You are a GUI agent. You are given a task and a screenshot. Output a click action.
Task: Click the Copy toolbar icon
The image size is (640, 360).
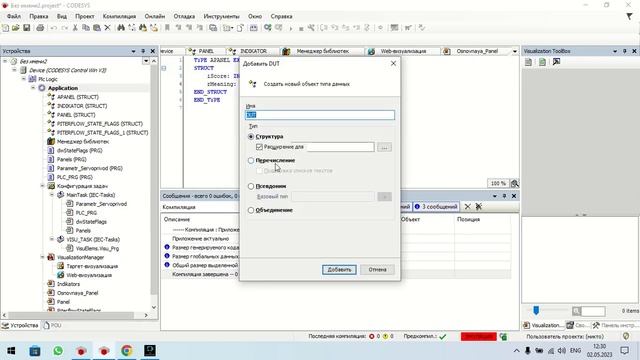click(x=86, y=28)
